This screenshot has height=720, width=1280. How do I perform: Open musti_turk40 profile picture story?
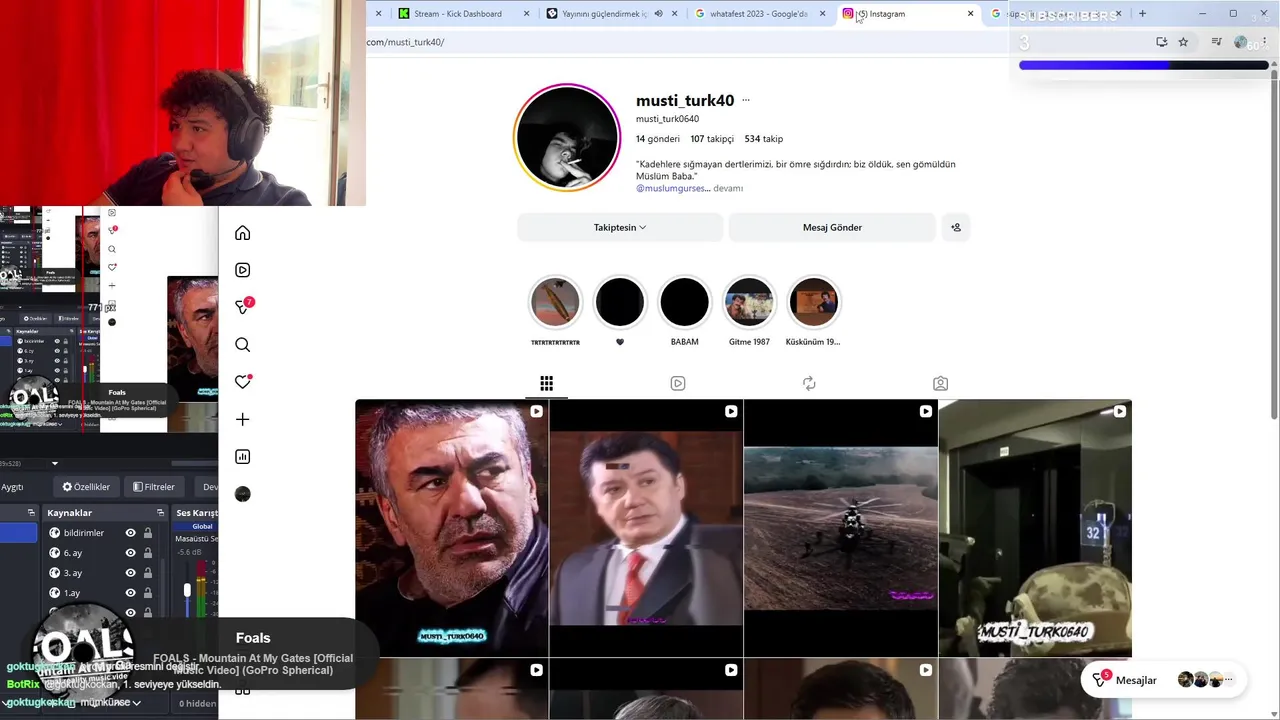point(567,137)
